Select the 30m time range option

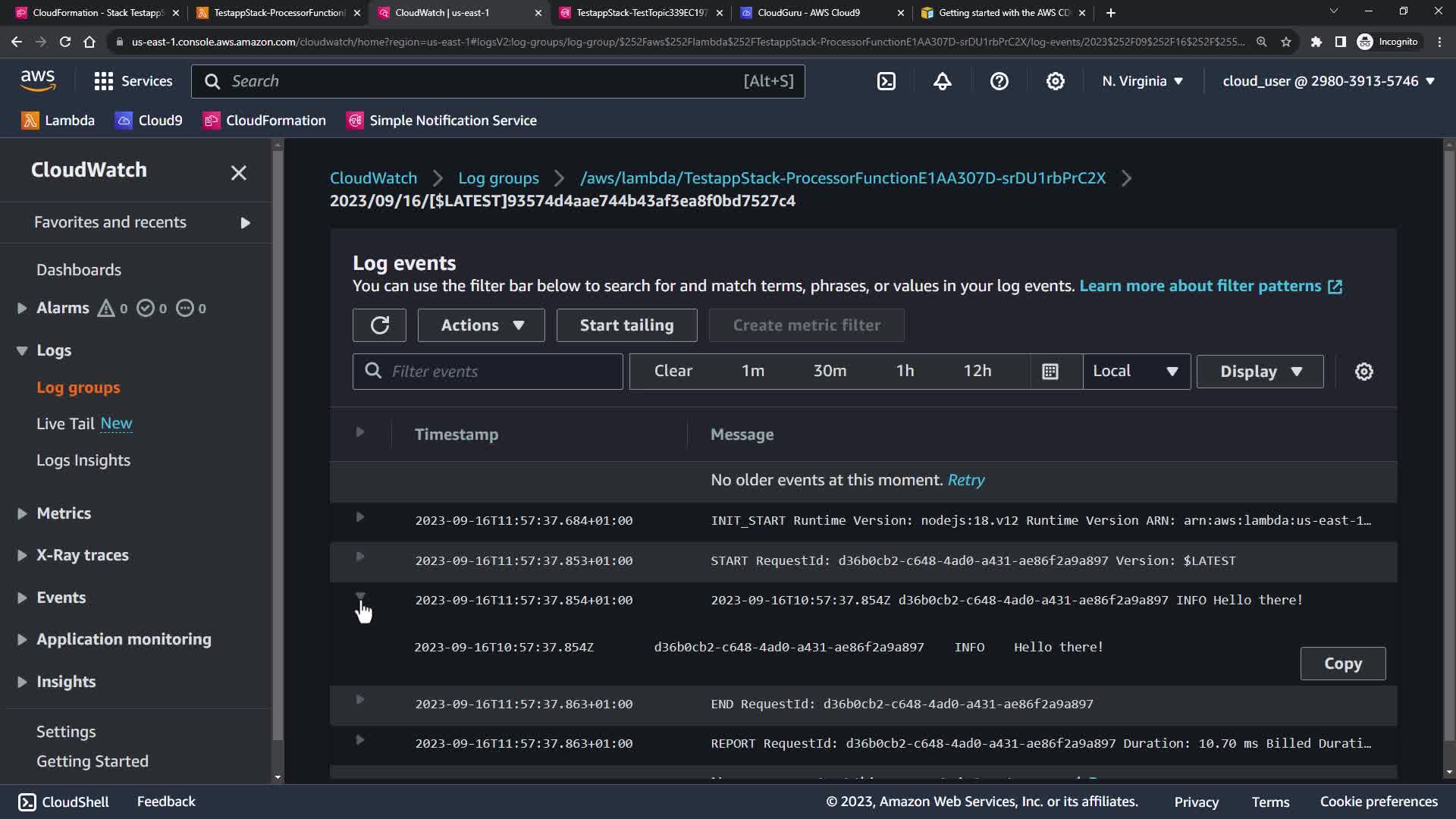tap(830, 372)
